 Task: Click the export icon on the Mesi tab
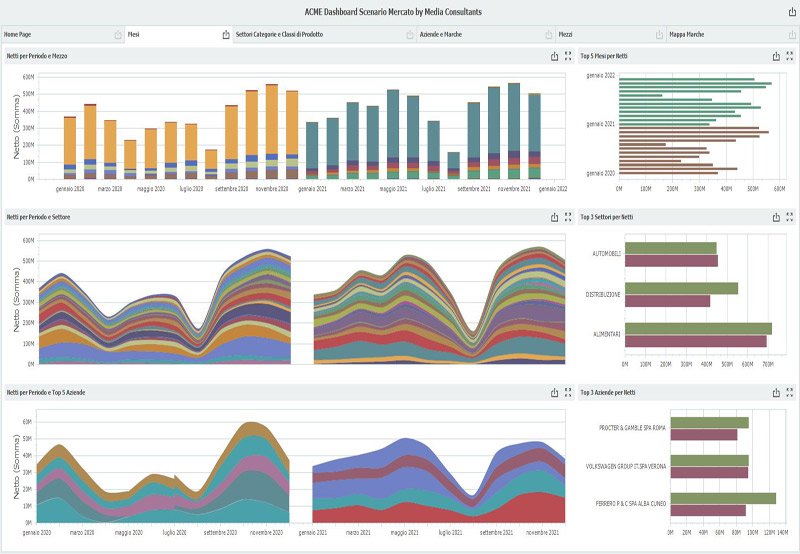[x=225, y=35]
